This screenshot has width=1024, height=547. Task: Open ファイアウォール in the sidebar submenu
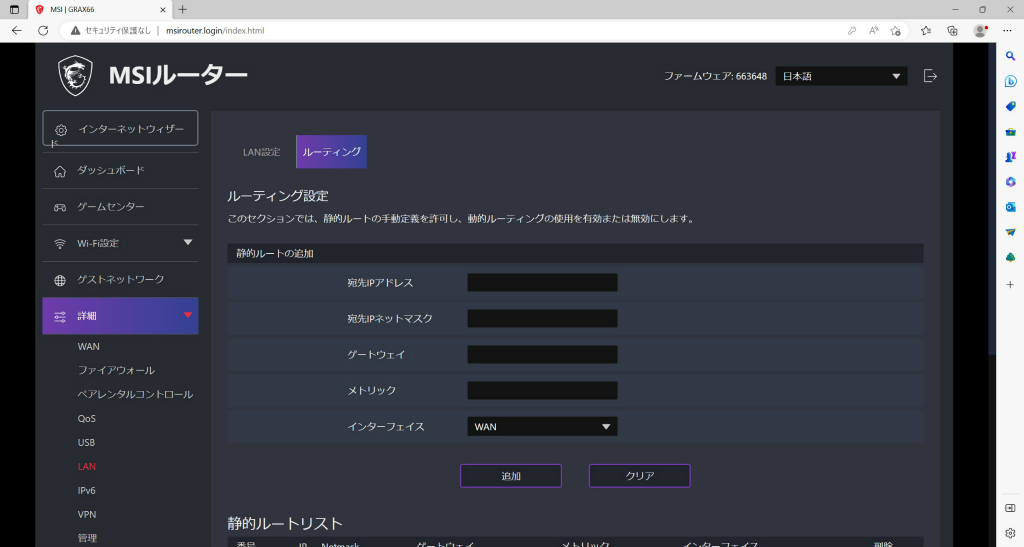(116, 370)
